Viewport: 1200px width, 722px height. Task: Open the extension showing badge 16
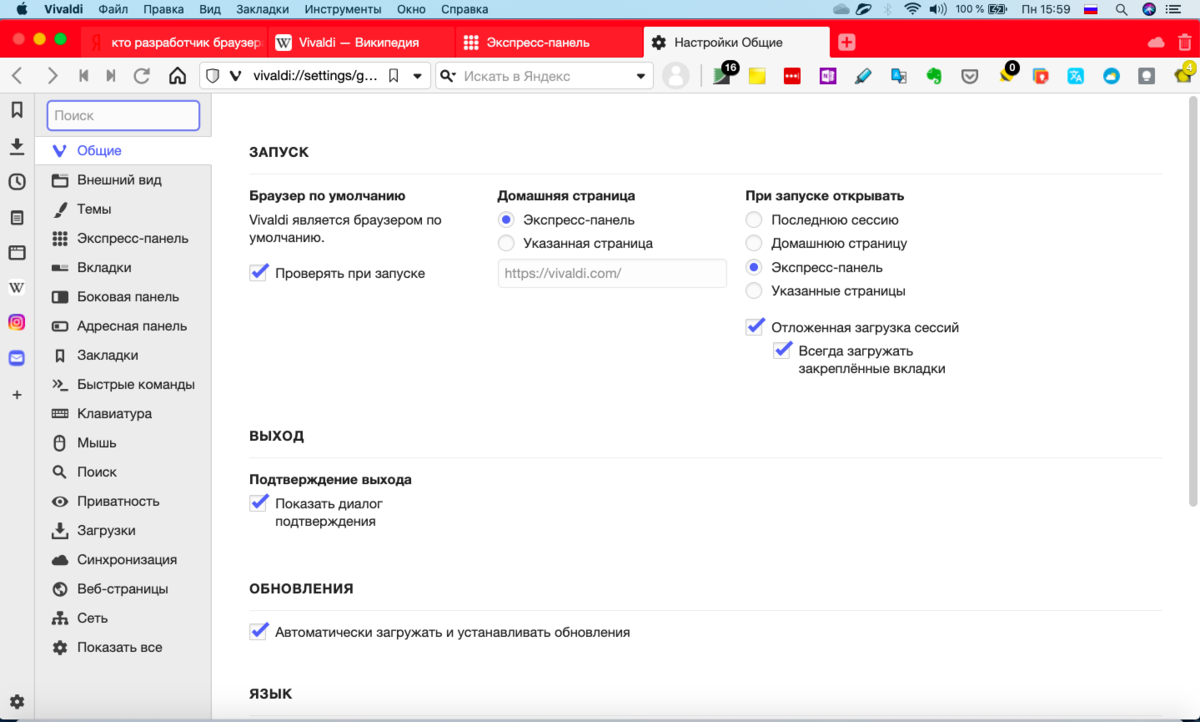(722, 76)
